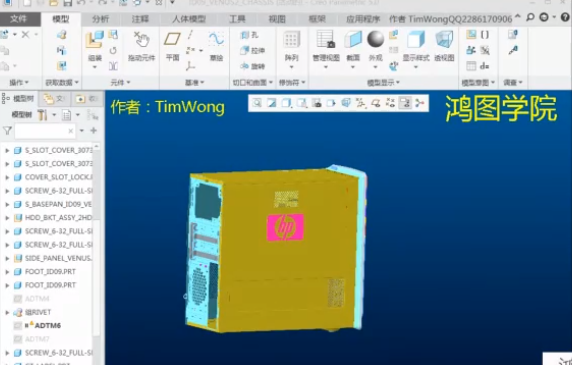Switch to the 工具 tab
Image resolution: width=572 pixels, height=388 pixels.
(x=237, y=19)
